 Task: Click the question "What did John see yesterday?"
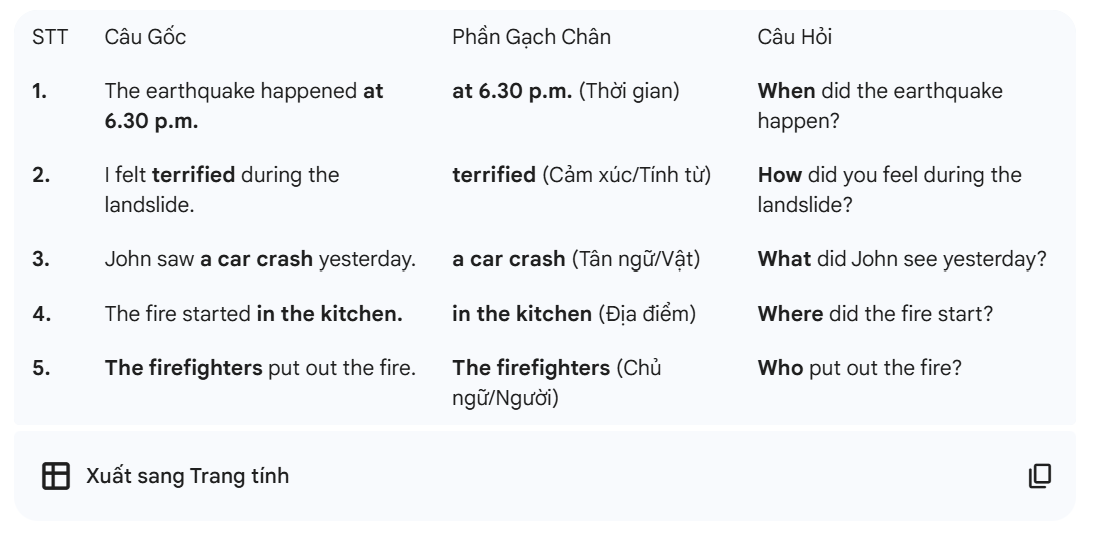902,258
